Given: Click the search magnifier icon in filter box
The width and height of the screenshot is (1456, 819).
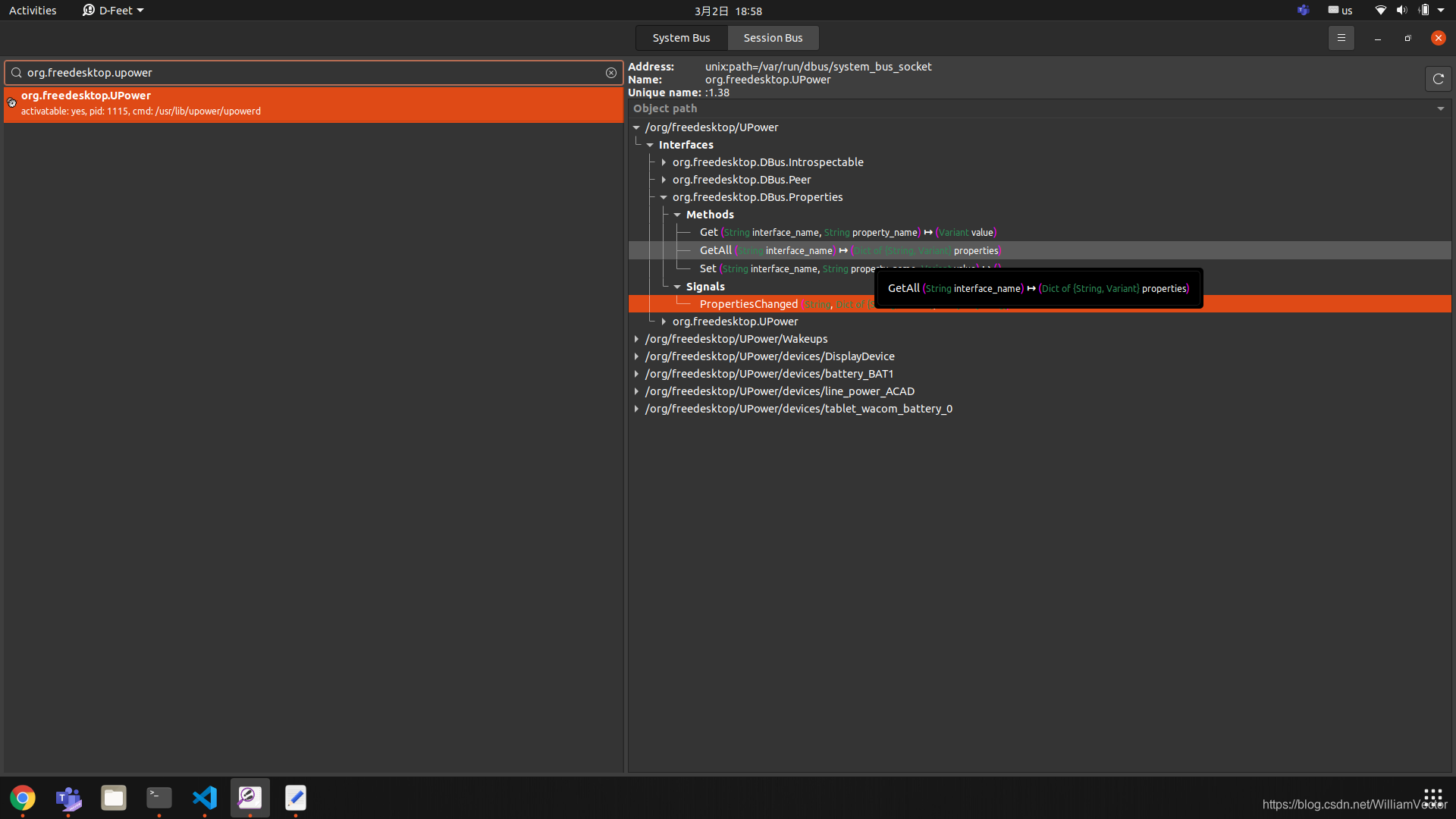Looking at the screenshot, I should pyautogui.click(x=16, y=73).
